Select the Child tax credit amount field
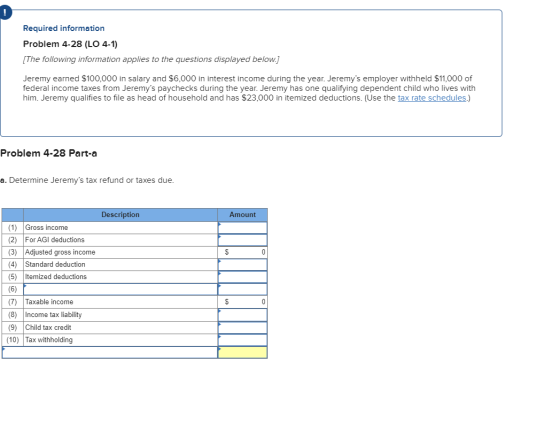The width and height of the screenshot is (560, 424). click(242, 328)
